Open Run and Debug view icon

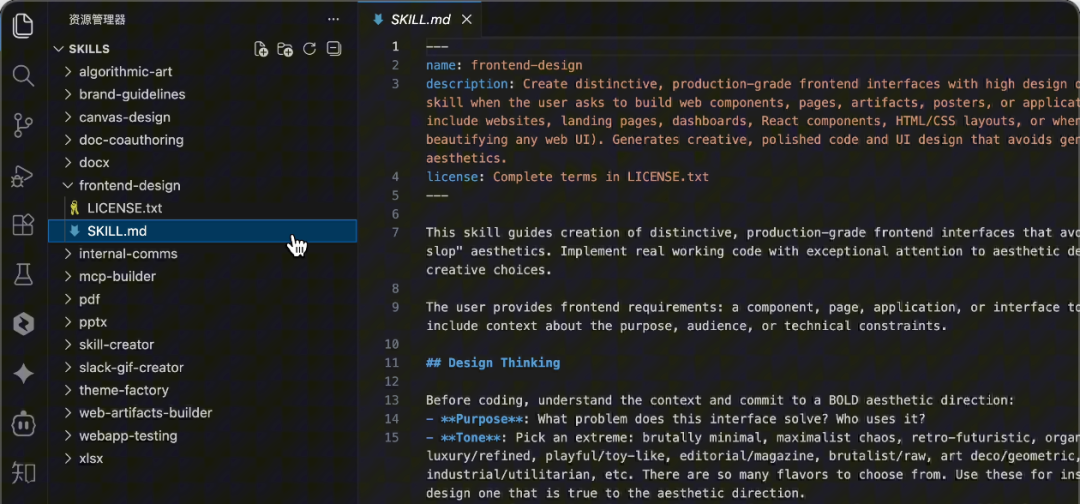tap(23, 176)
